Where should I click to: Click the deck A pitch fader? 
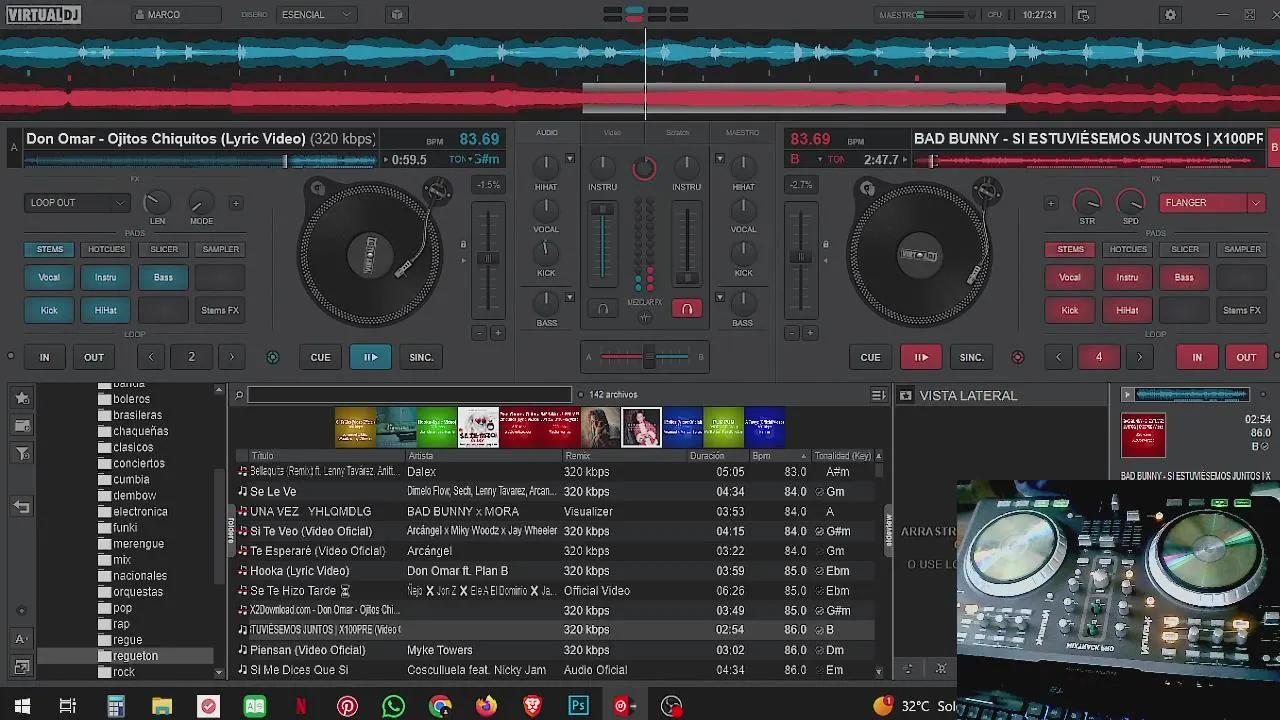click(x=488, y=258)
